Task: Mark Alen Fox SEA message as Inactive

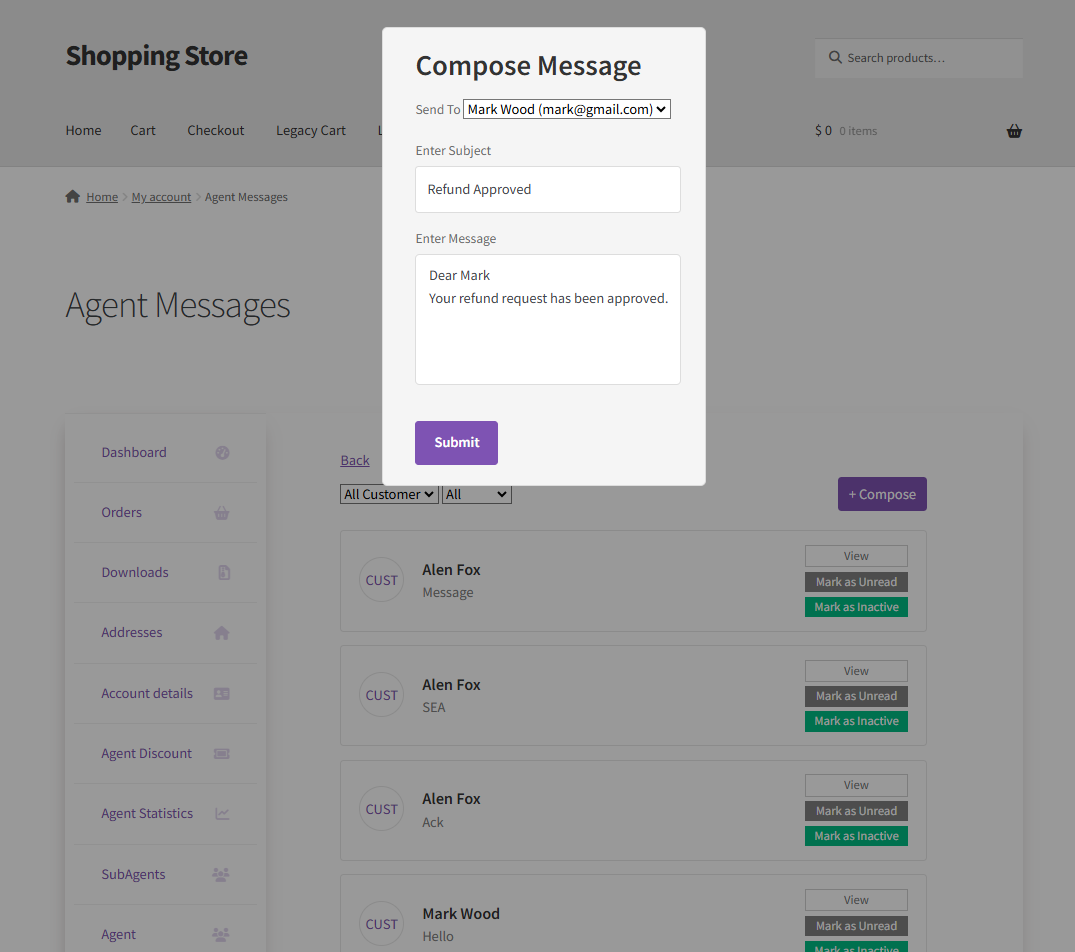Action: coord(856,721)
